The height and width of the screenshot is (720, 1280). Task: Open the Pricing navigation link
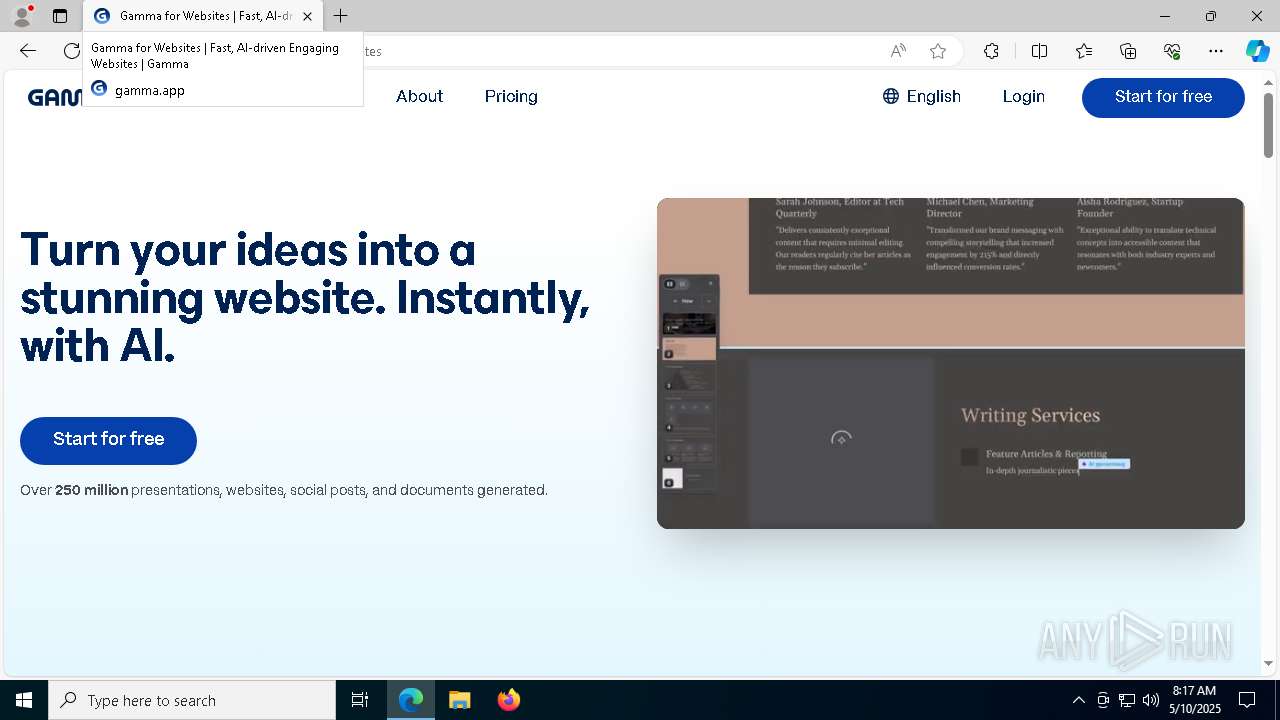pos(511,97)
